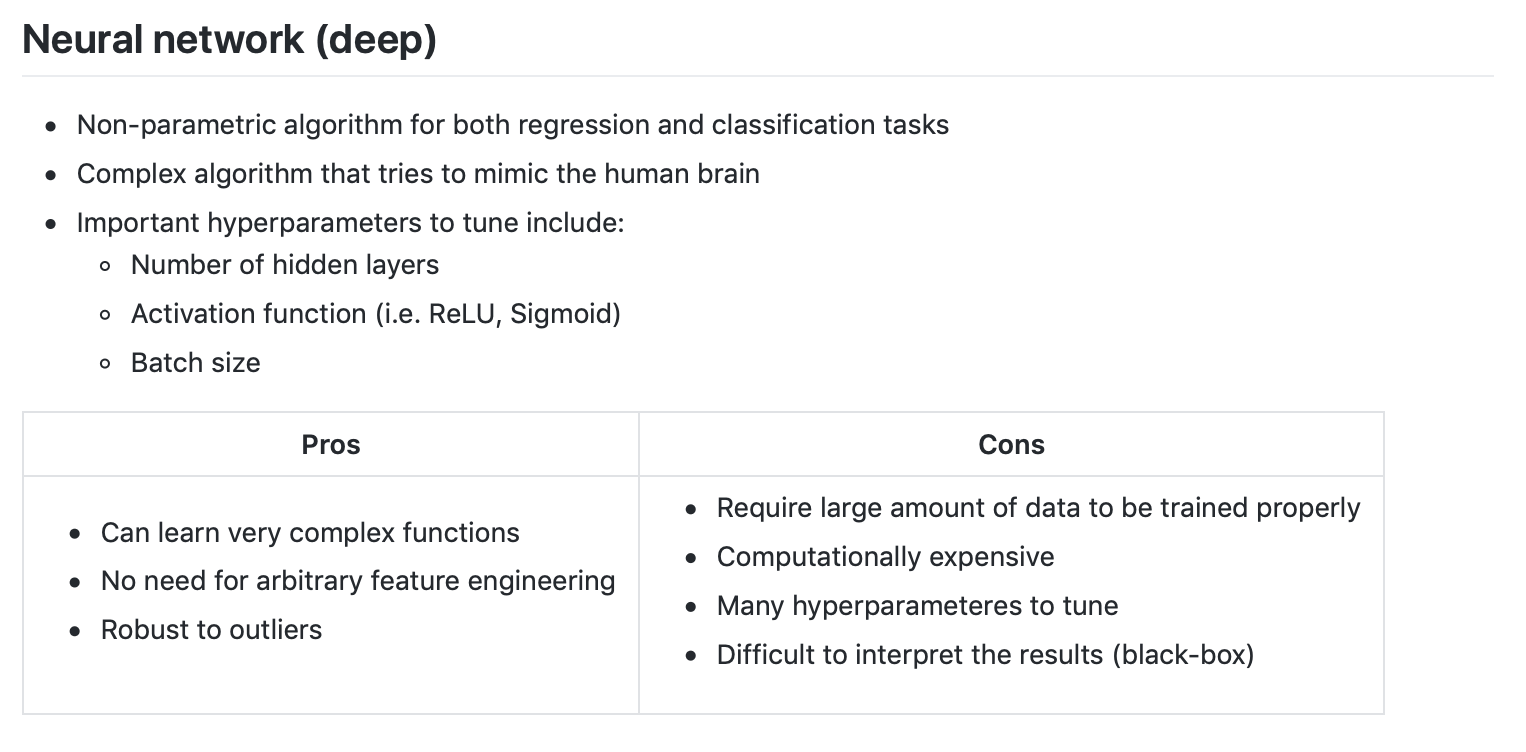Viewport: 1526px width, 752px height.
Task: Select the "Batch size" sub-item
Action: tap(195, 363)
